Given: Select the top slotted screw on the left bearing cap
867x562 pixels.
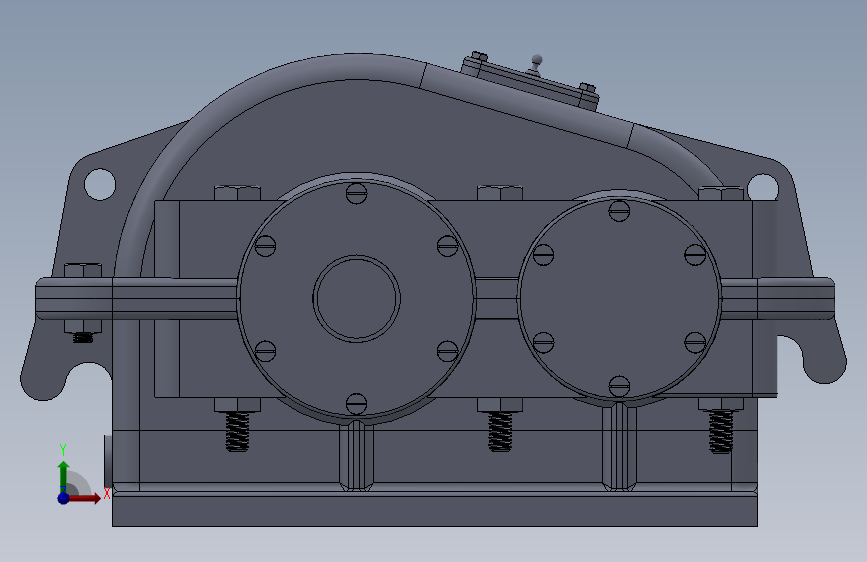Looking at the screenshot, I should pyautogui.click(x=357, y=193).
